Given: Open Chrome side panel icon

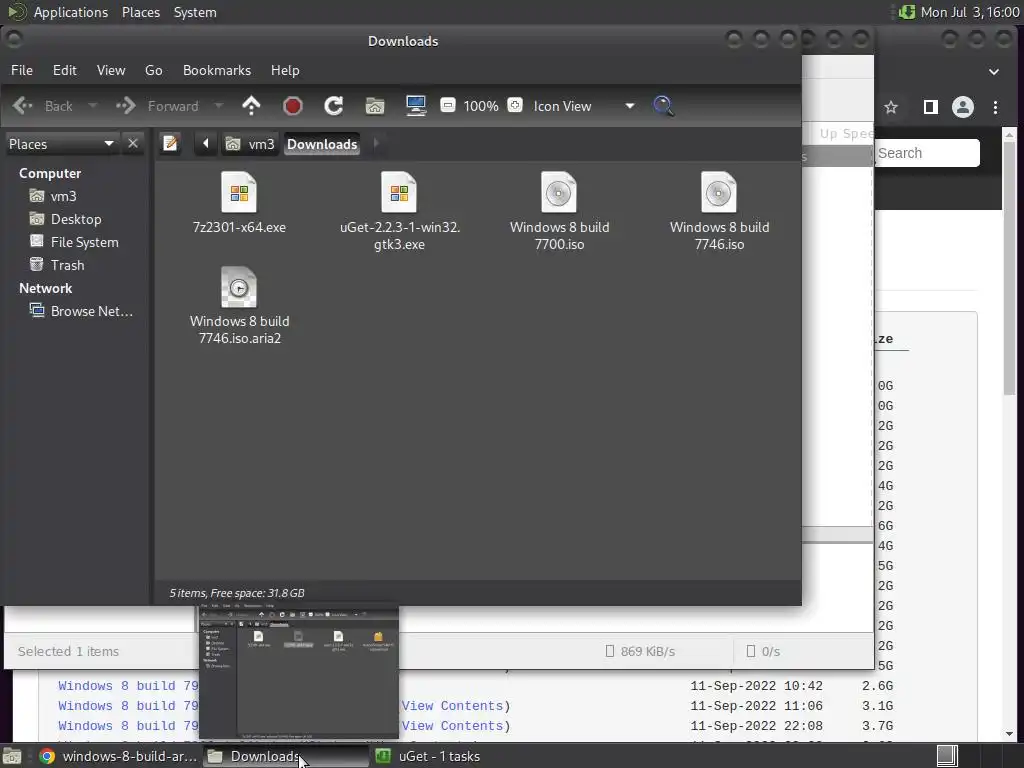Looking at the screenshot, I should pos(931,107).
